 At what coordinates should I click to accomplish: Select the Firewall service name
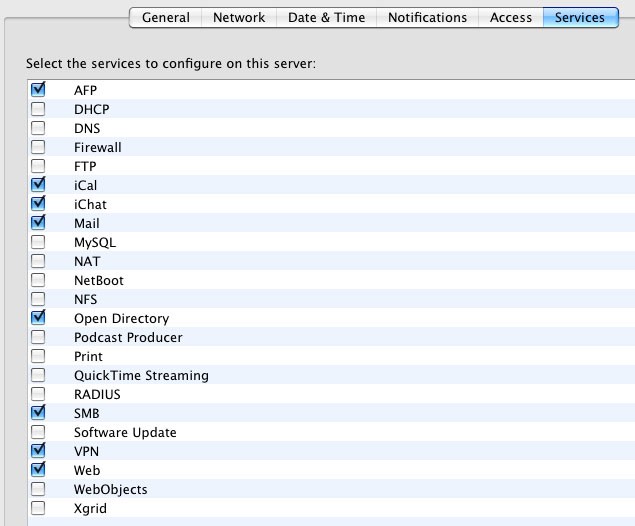(x=98, y=147)
